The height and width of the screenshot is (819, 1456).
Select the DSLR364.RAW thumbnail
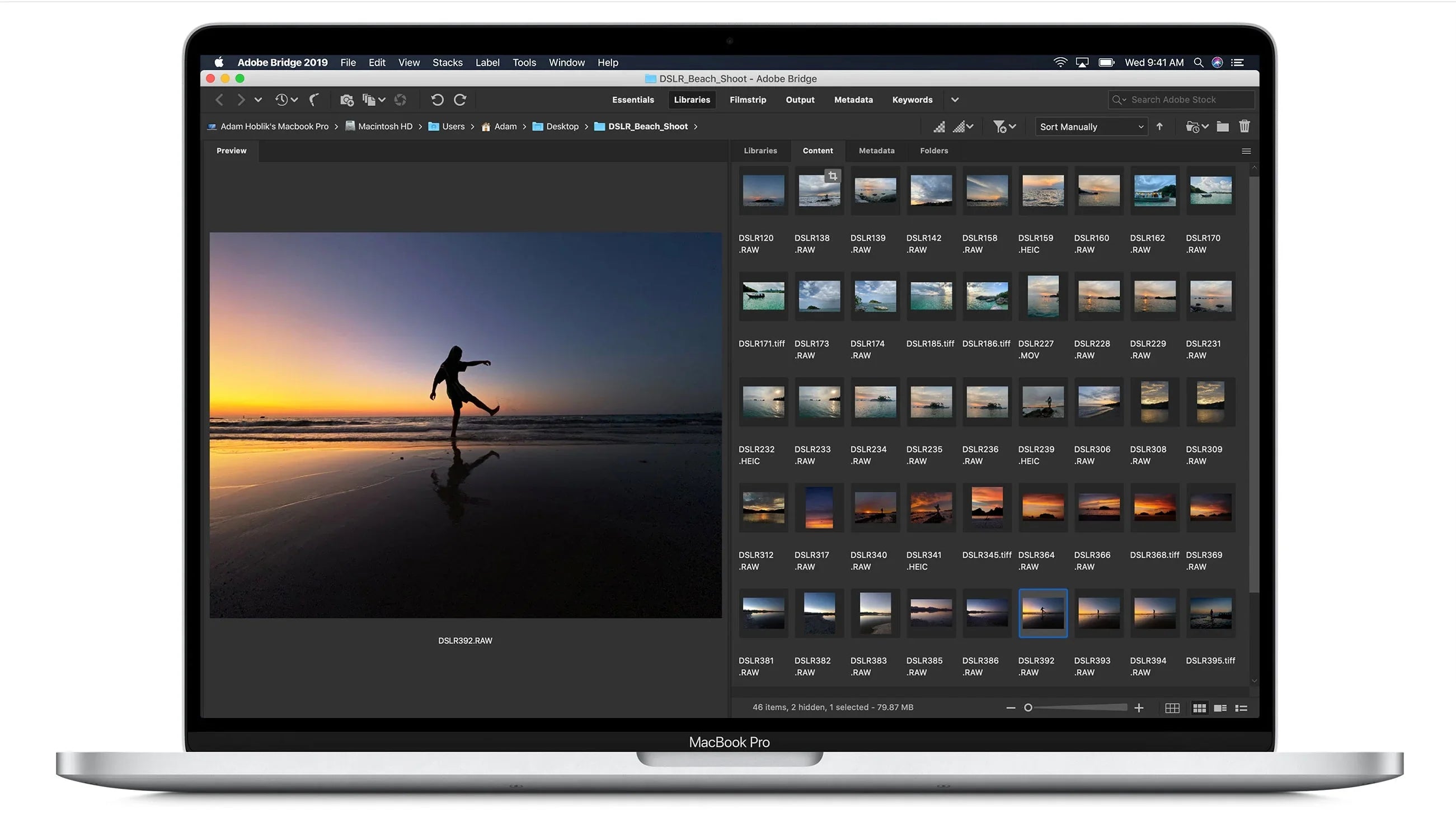1042,507
